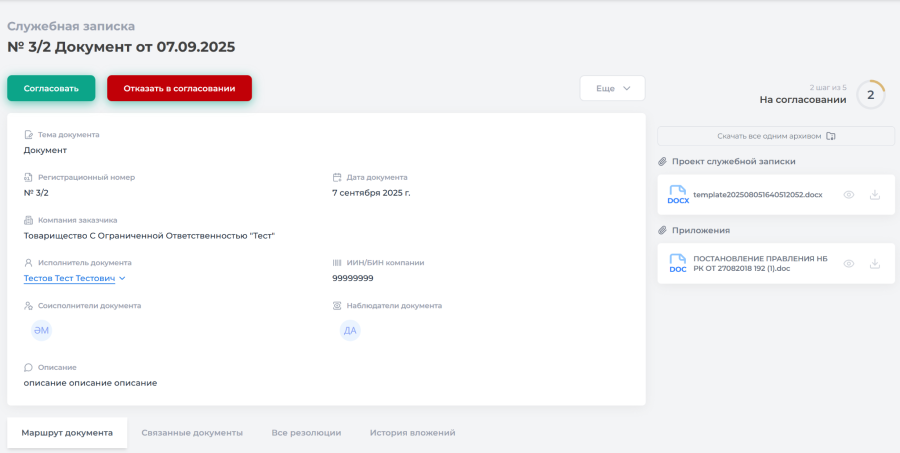Click the red Отказать в согласовании button
This screenshot has height=453, width=900.
coord(179,88)
